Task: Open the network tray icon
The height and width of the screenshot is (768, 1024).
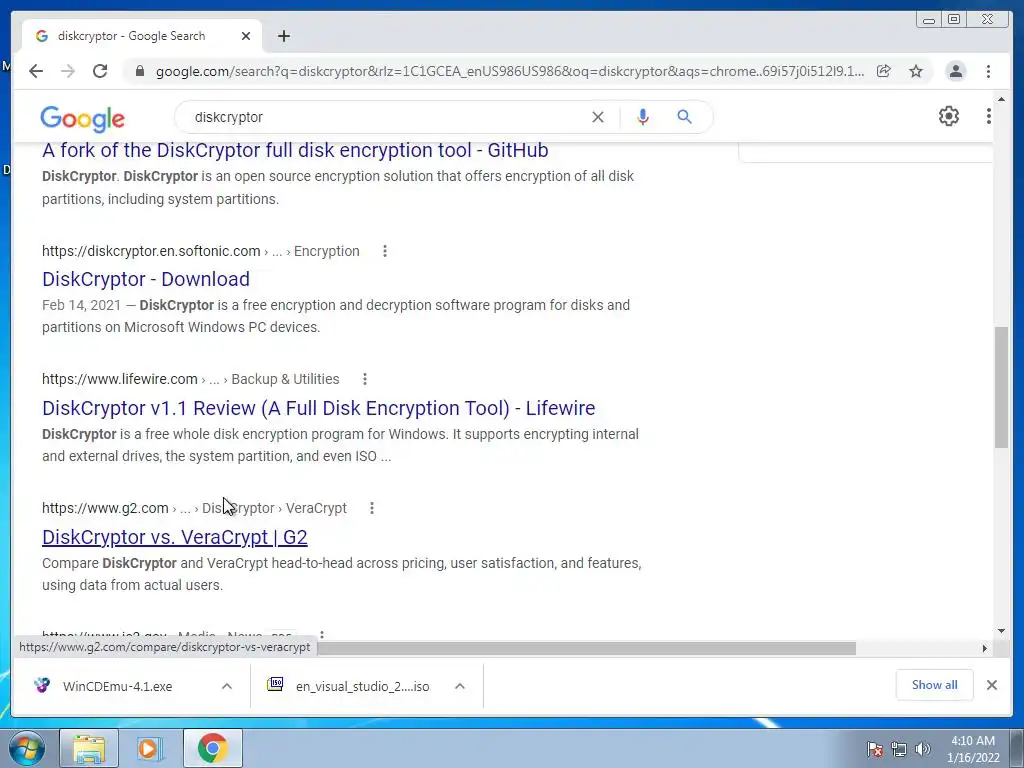Action: point(899,749)
